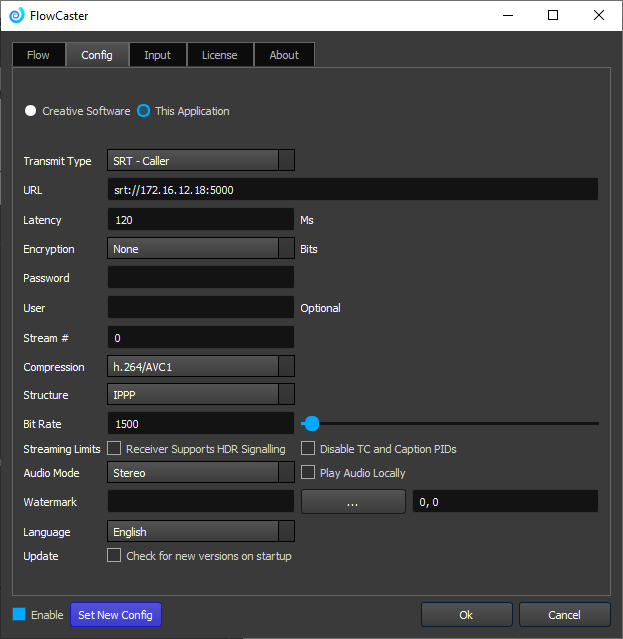Viewport: 623px width, 639px height.
Task: Open the Language dropdown set to English
Action: [x=201, y=531]
